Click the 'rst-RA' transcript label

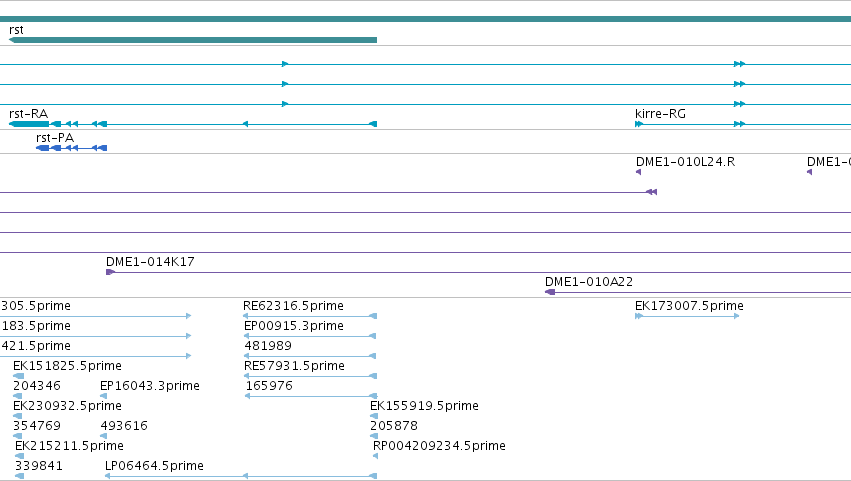29,113
